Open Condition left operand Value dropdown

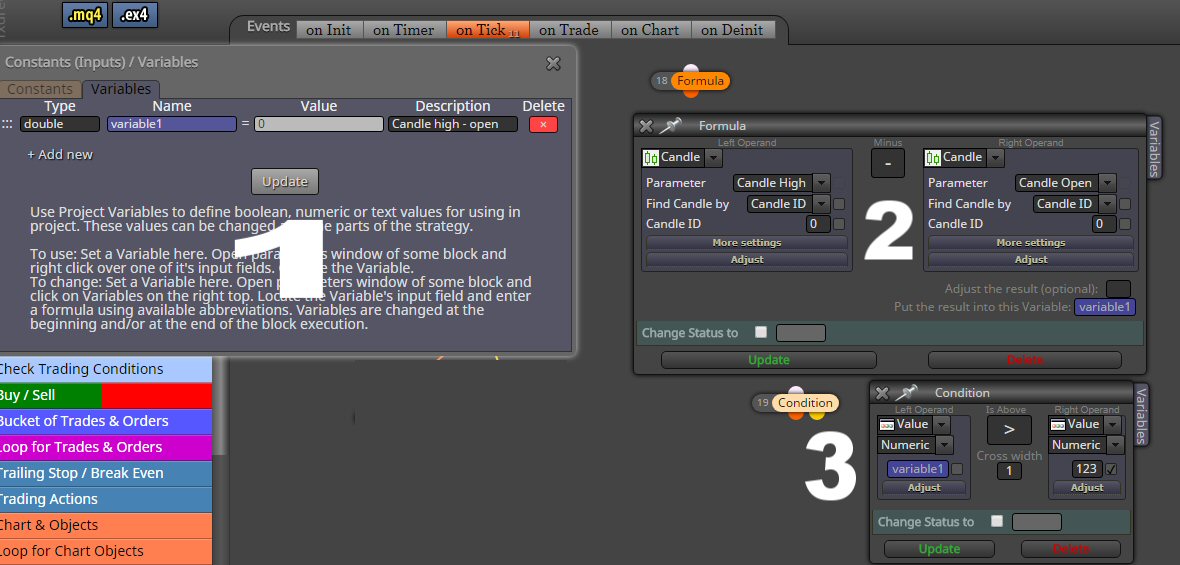tap(942, 424)
